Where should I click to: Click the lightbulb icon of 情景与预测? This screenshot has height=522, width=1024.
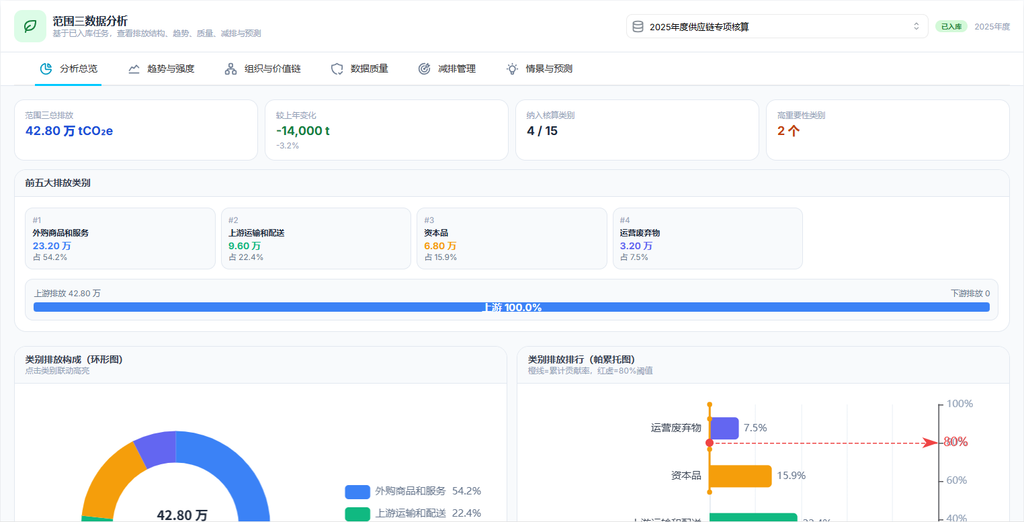pos(513,69)
